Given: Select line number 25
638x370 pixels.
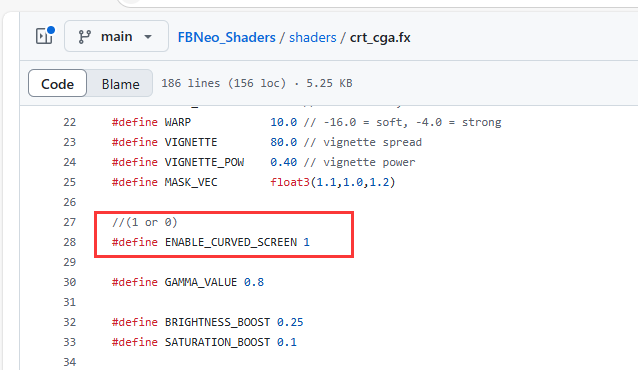Looking at the screenshot, I should 70,182.
